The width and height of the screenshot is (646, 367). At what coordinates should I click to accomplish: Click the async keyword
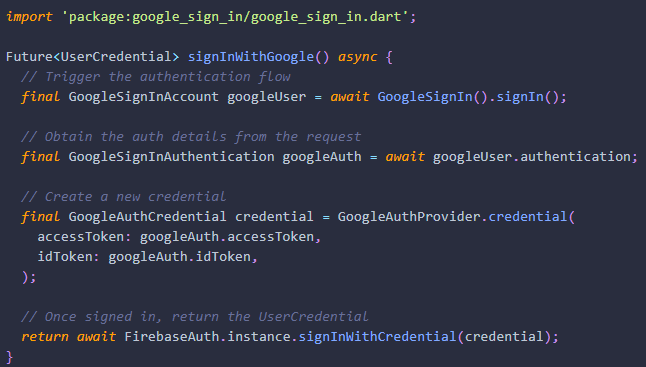[x=357, y=57]
